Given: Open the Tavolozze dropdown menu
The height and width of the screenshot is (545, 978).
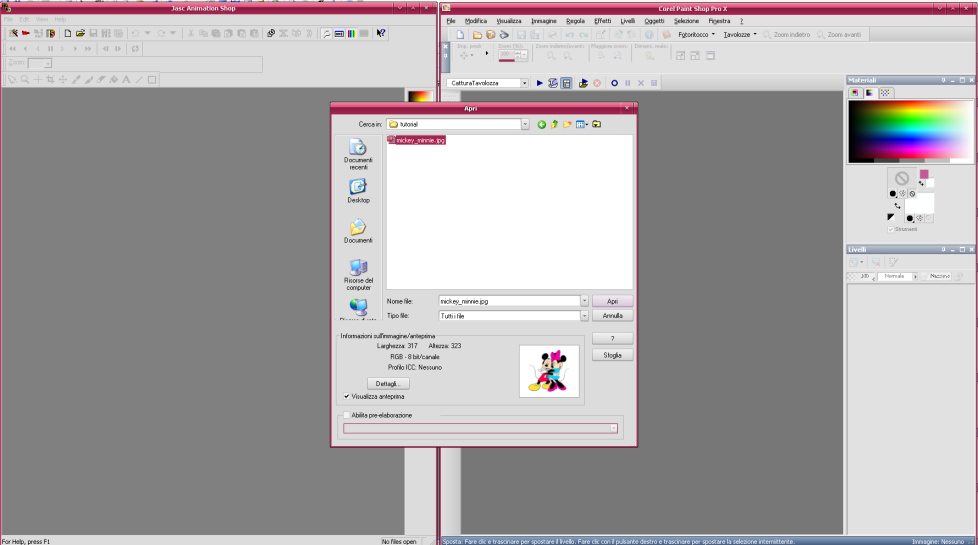Looking at the screenshot, I should pyautogui.click(x=740, y=35).
